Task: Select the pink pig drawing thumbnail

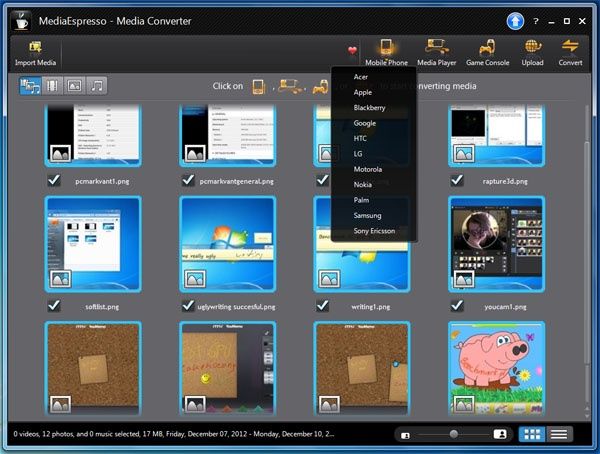Action: [x=497, y=368]
